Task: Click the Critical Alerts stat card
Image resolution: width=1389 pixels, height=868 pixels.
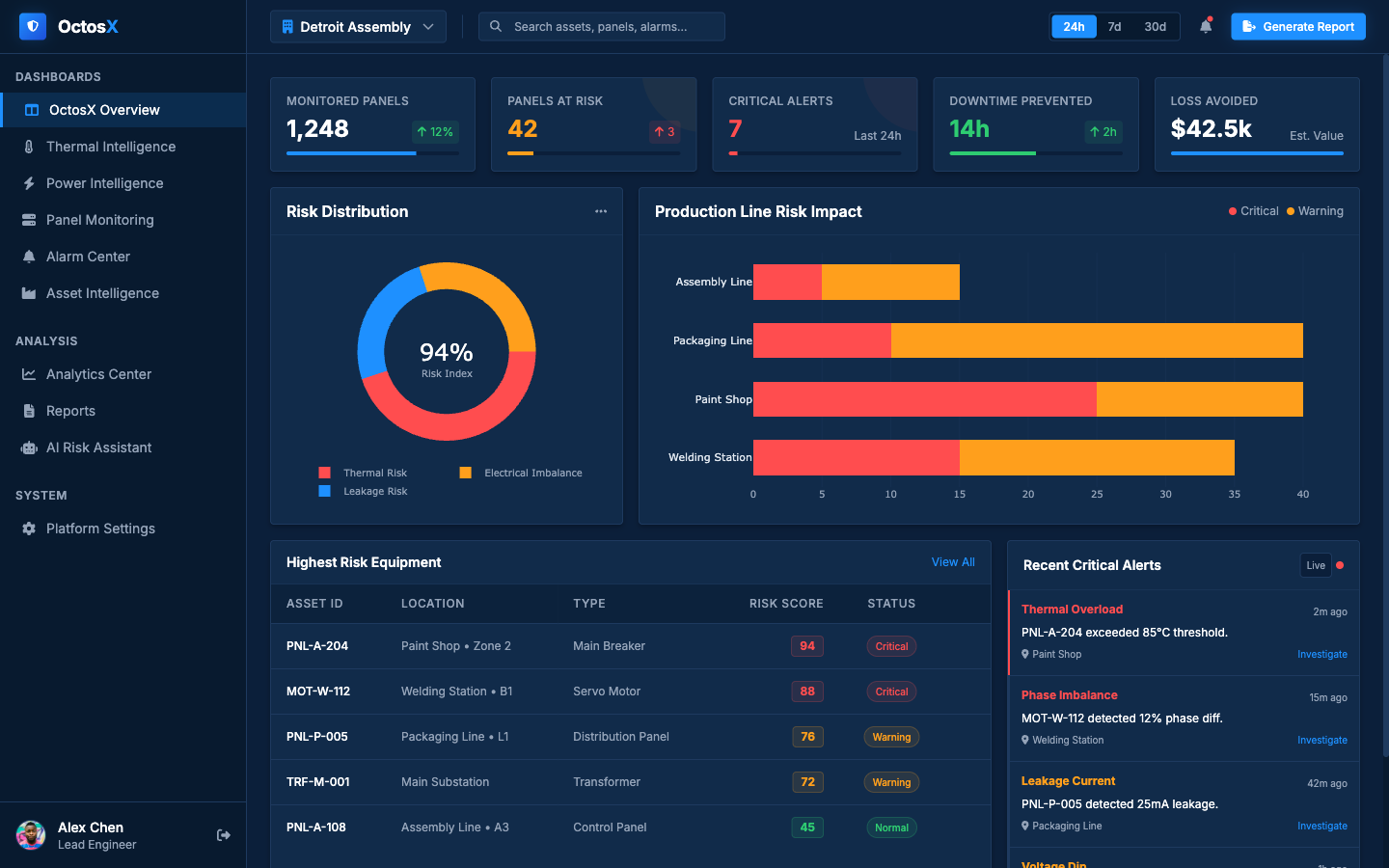Action: click(815, 124)
